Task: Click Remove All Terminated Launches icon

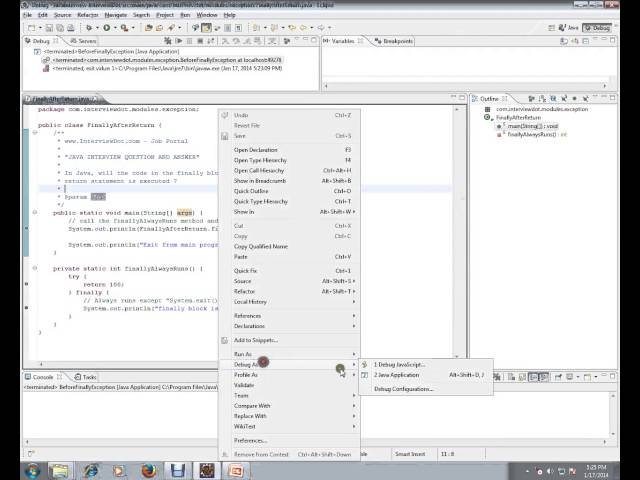Action: coord(167,41)
